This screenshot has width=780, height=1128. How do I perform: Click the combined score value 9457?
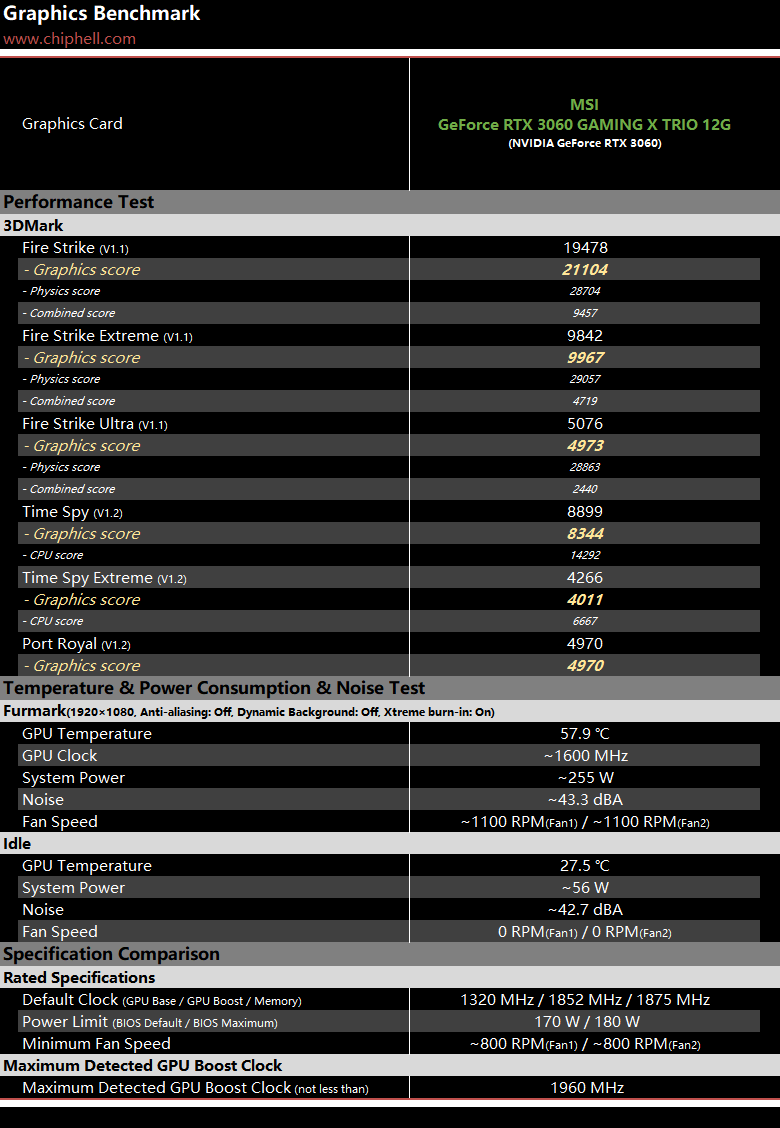(584, 313)
